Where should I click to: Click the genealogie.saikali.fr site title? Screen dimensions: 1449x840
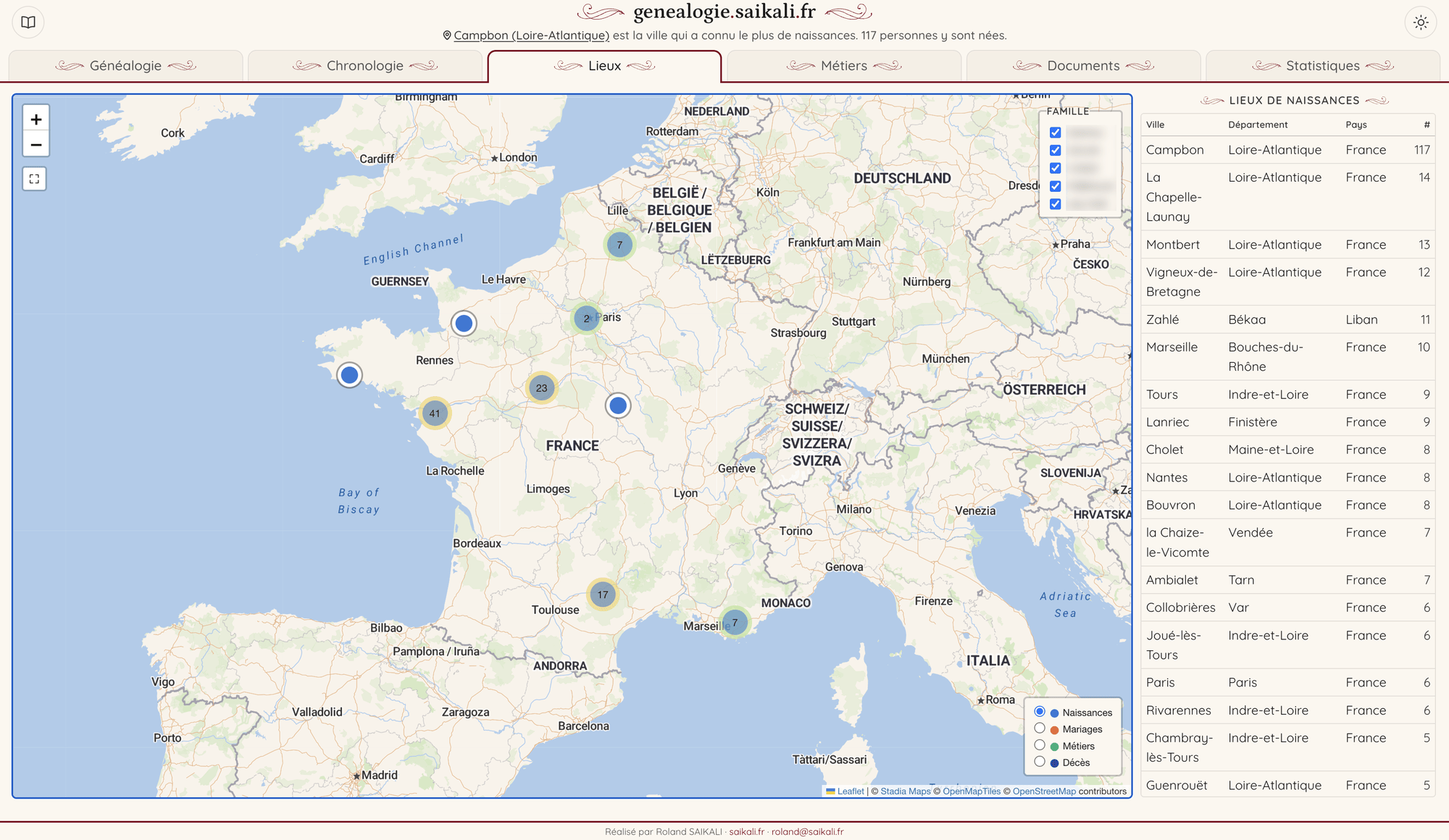pos(724,12)
